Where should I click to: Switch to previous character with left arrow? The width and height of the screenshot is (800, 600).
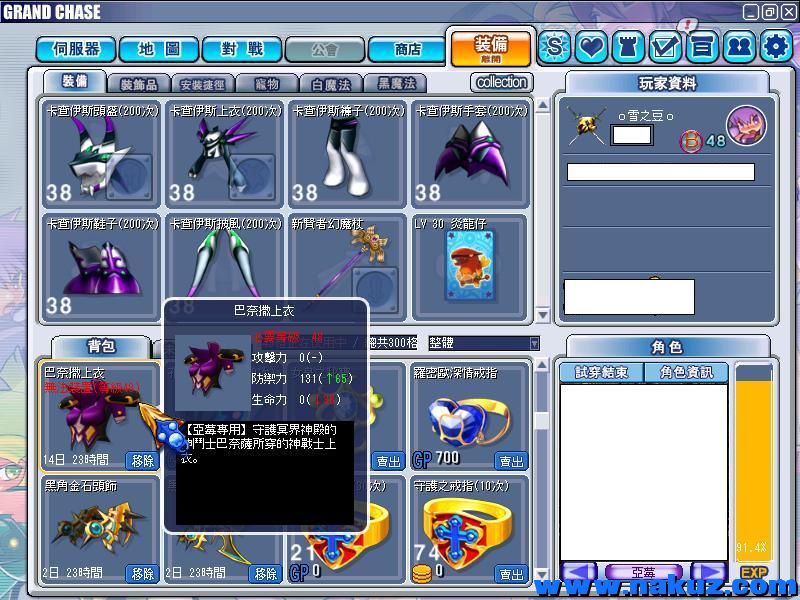click(578, 571)
